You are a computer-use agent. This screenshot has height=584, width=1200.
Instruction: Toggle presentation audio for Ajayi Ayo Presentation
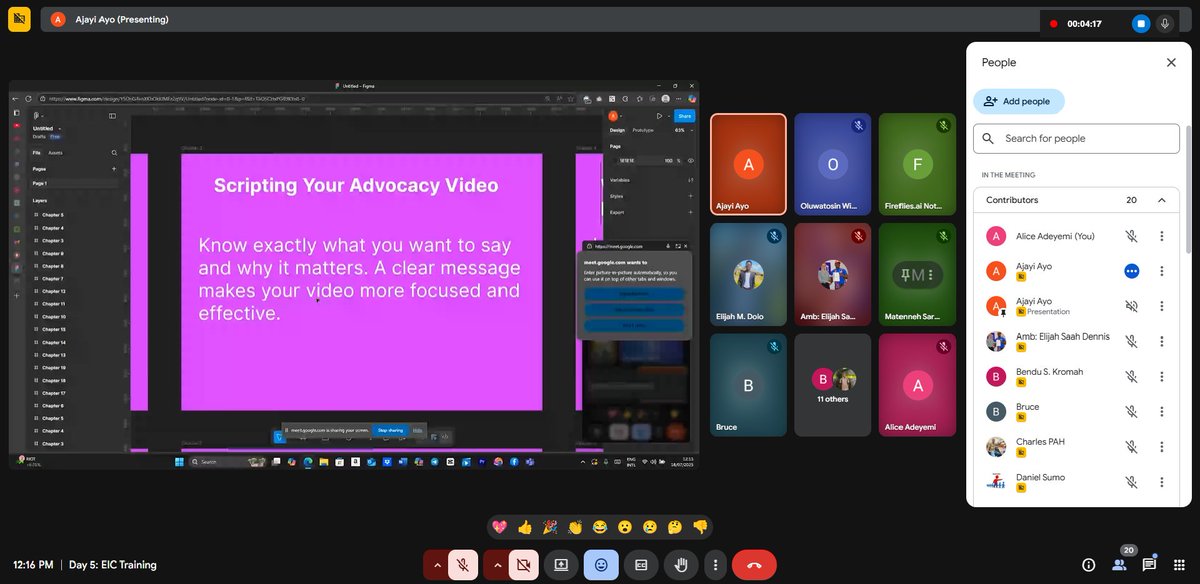tap(1131, 306)
